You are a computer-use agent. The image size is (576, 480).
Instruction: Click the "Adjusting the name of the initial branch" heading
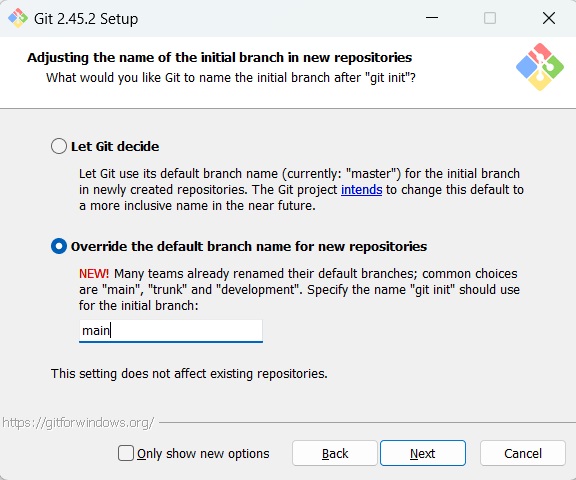tap(219, 58)
